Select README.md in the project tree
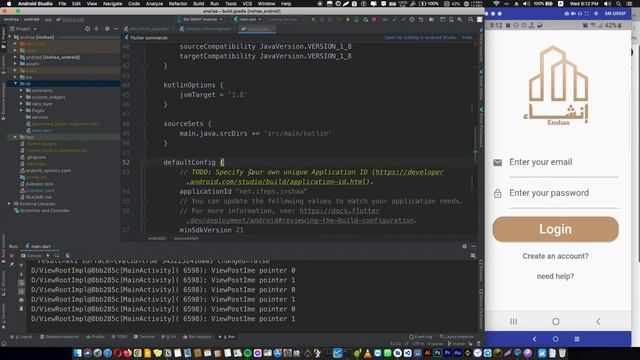640x360 pixels. (38, 197)
